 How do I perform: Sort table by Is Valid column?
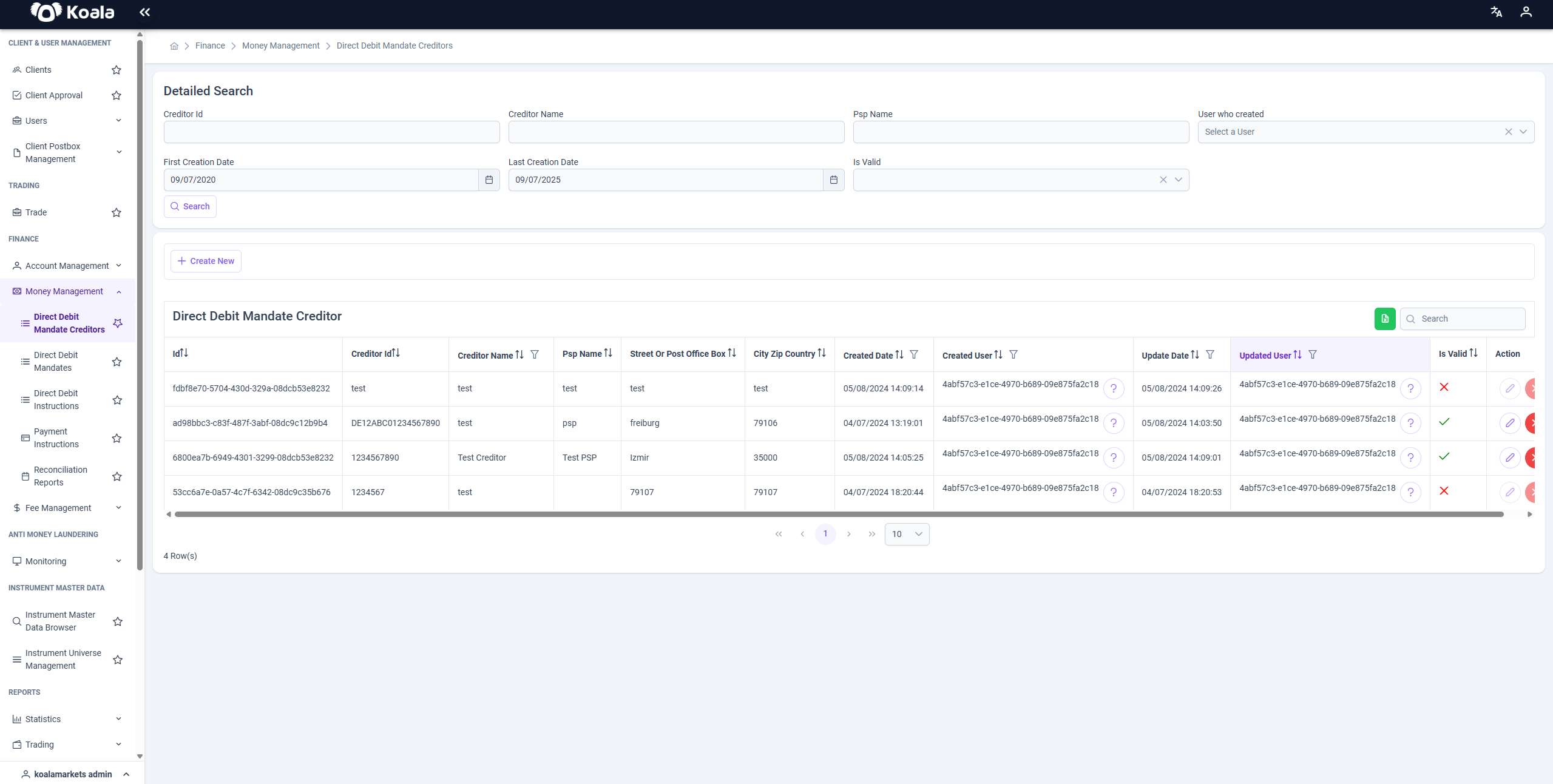click(x=1473, y=353)
